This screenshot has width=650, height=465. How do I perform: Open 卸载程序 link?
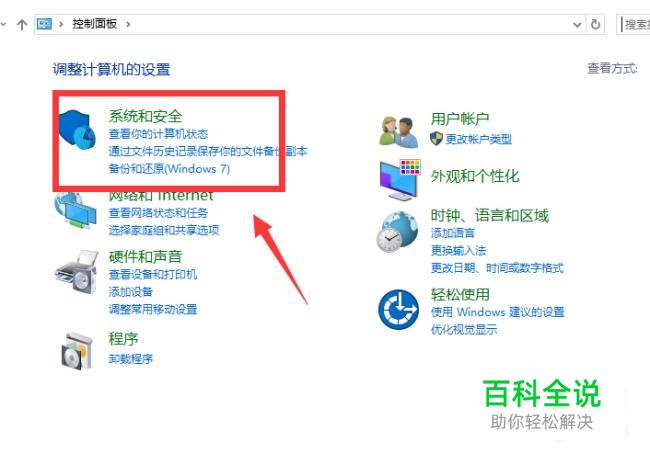pyautogui.click(x=131, y=358)
